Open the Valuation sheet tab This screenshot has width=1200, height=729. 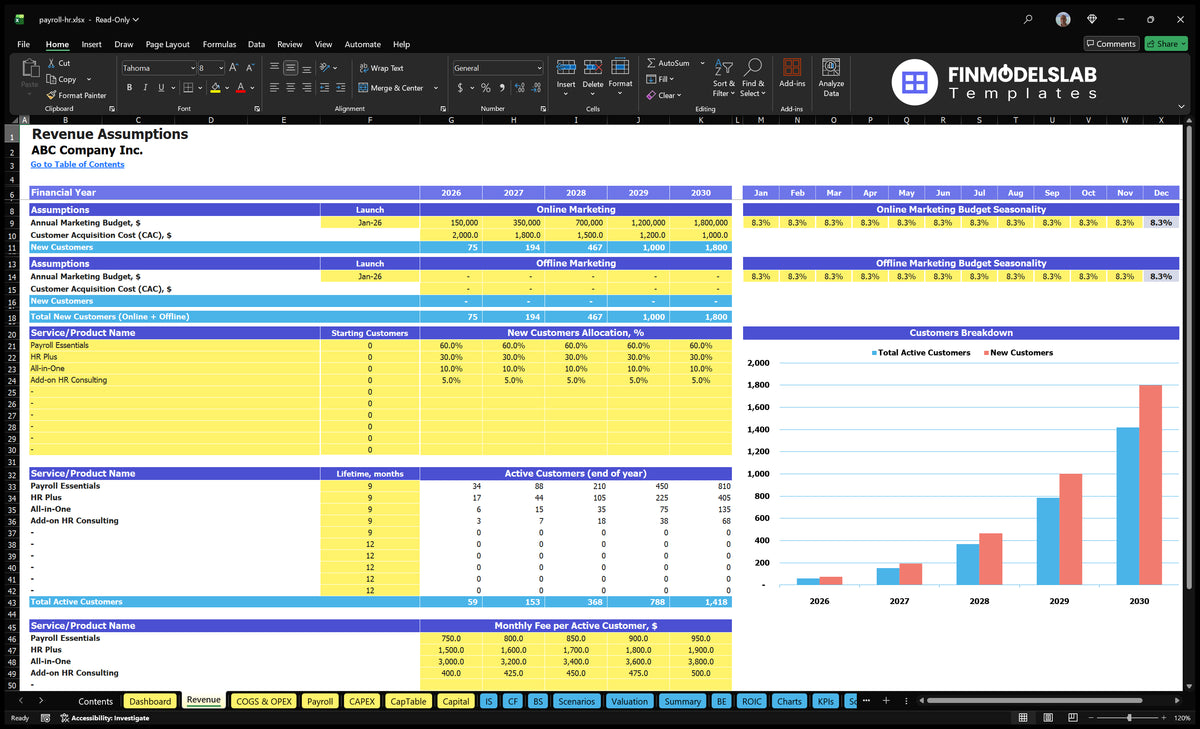(x=629, y=701)
